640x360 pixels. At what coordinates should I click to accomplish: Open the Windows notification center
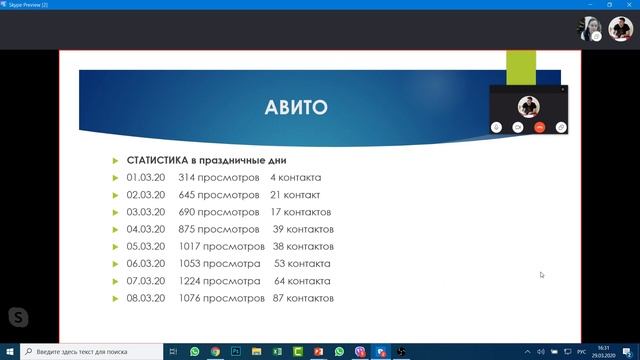click(x=627, y=351)
